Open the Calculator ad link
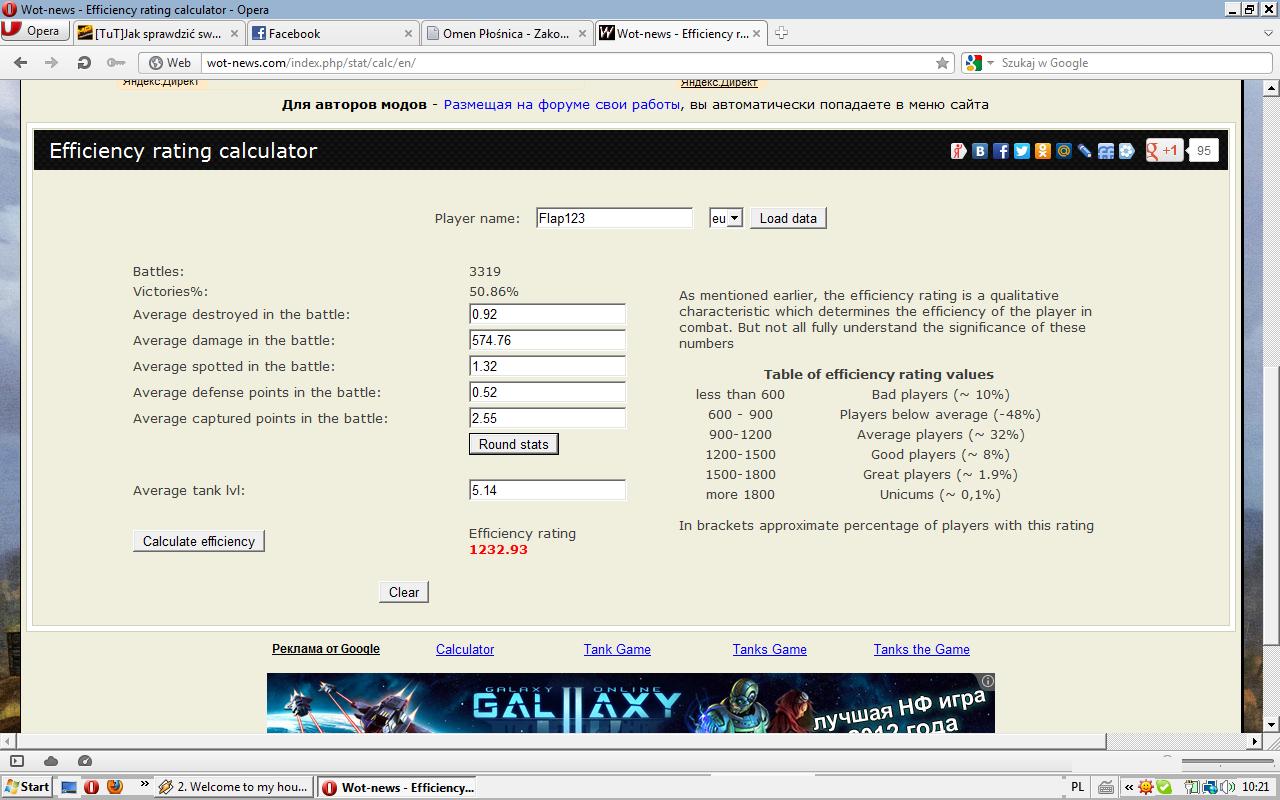The height and width of the screenshot is (800, 1280). pyautogui.click(x=465, y=649)
